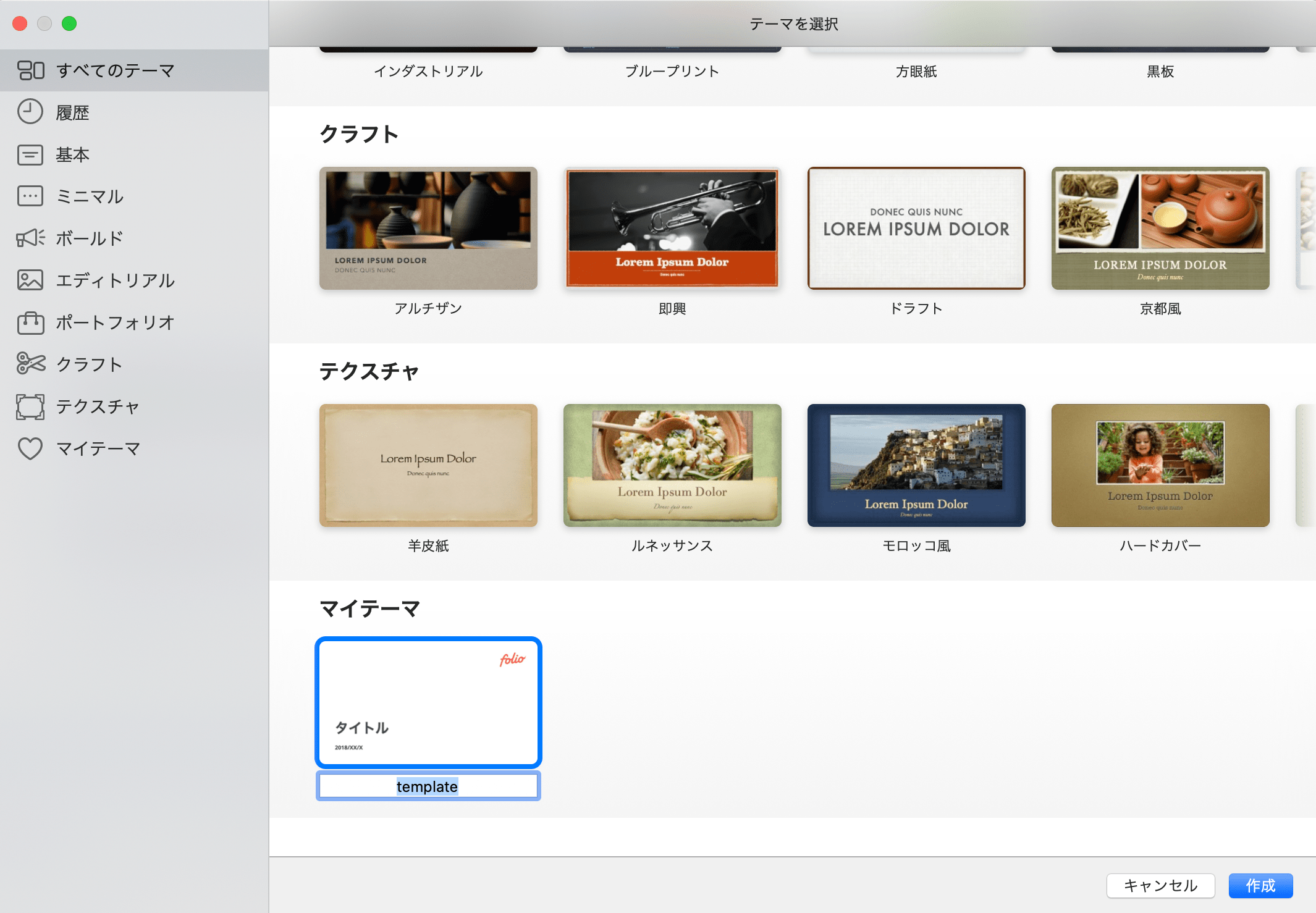Click the テクスチャ frame icon
The image size is (1316, 913).
click(30, 406)
